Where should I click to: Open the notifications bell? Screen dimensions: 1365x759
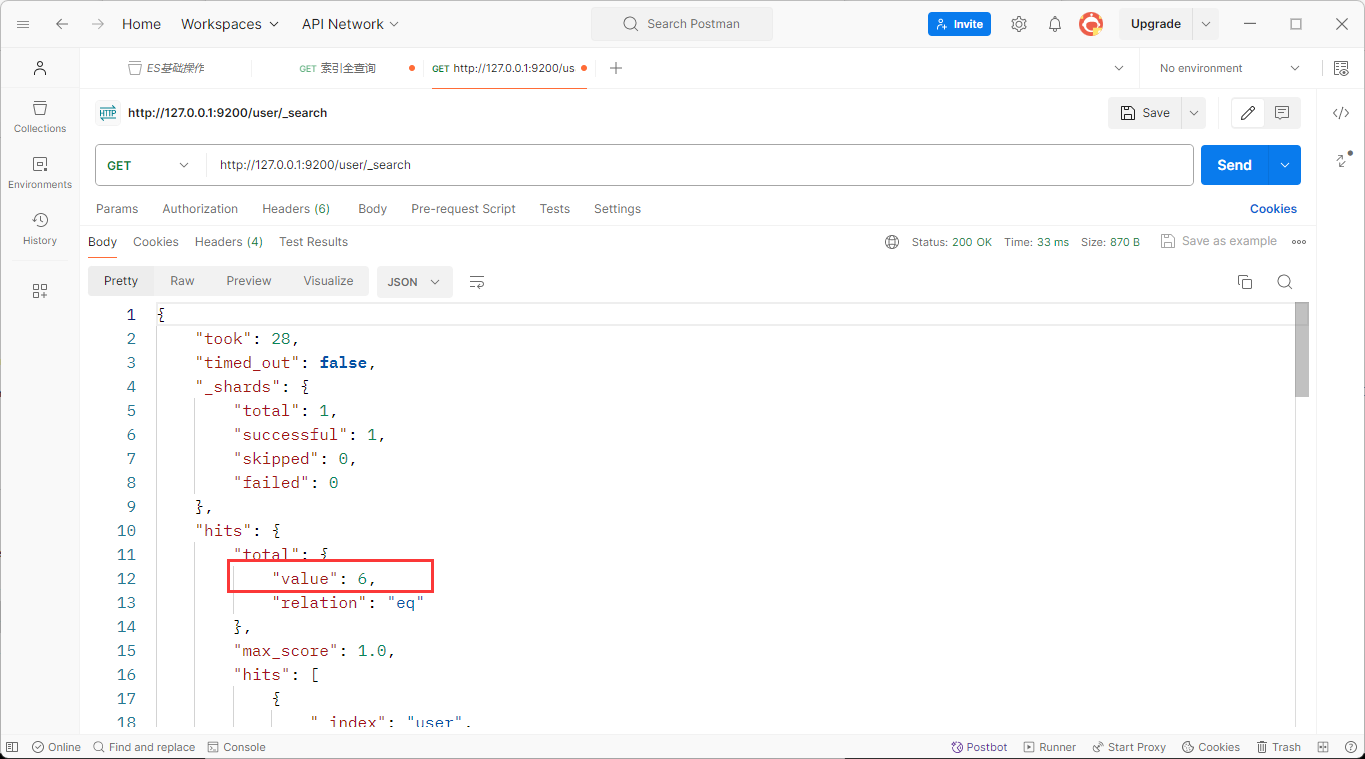click(1055, 24)
